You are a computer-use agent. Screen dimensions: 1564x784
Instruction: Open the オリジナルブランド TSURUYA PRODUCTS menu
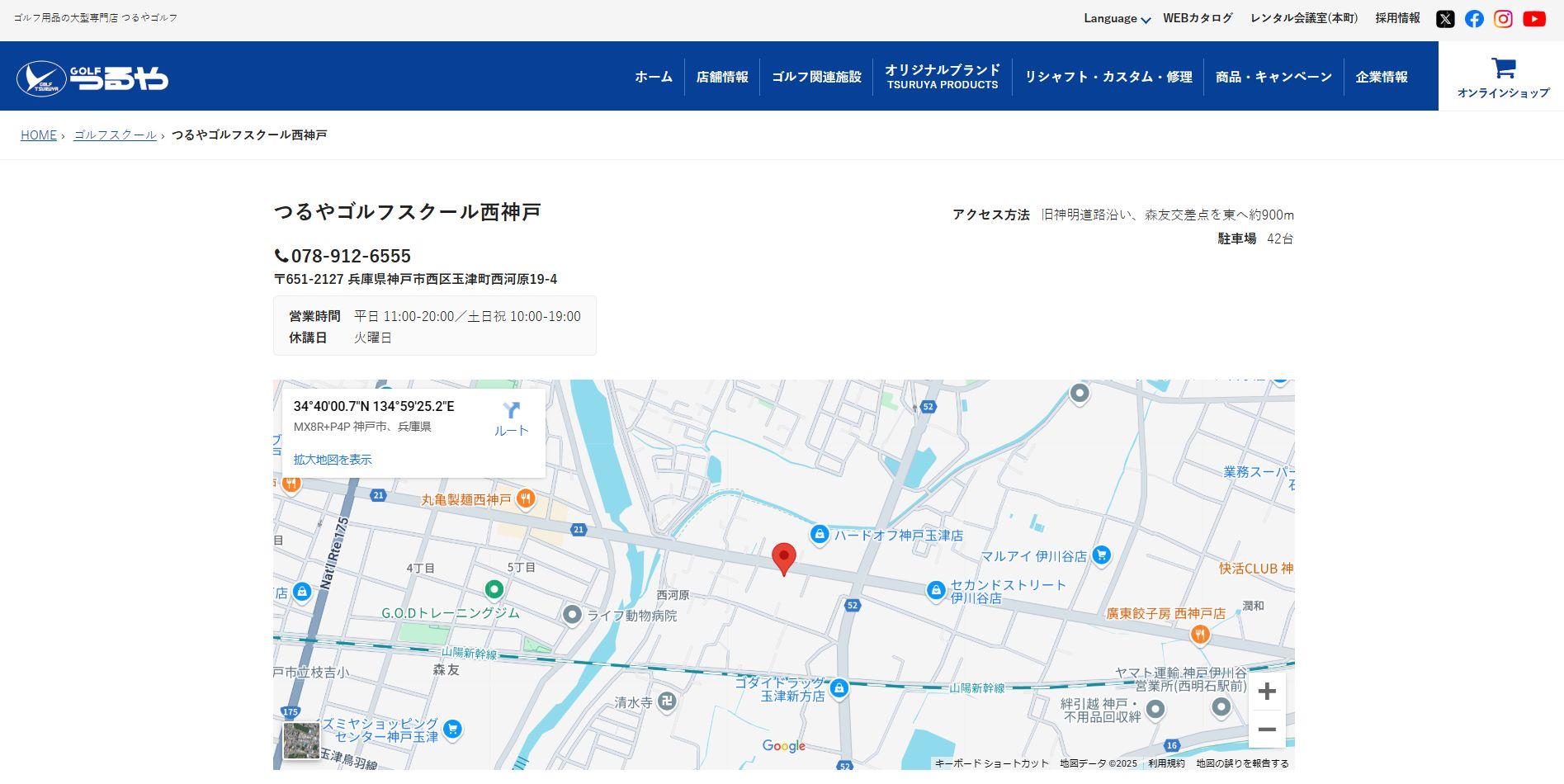pyautogui.click(x=943, y=77)
